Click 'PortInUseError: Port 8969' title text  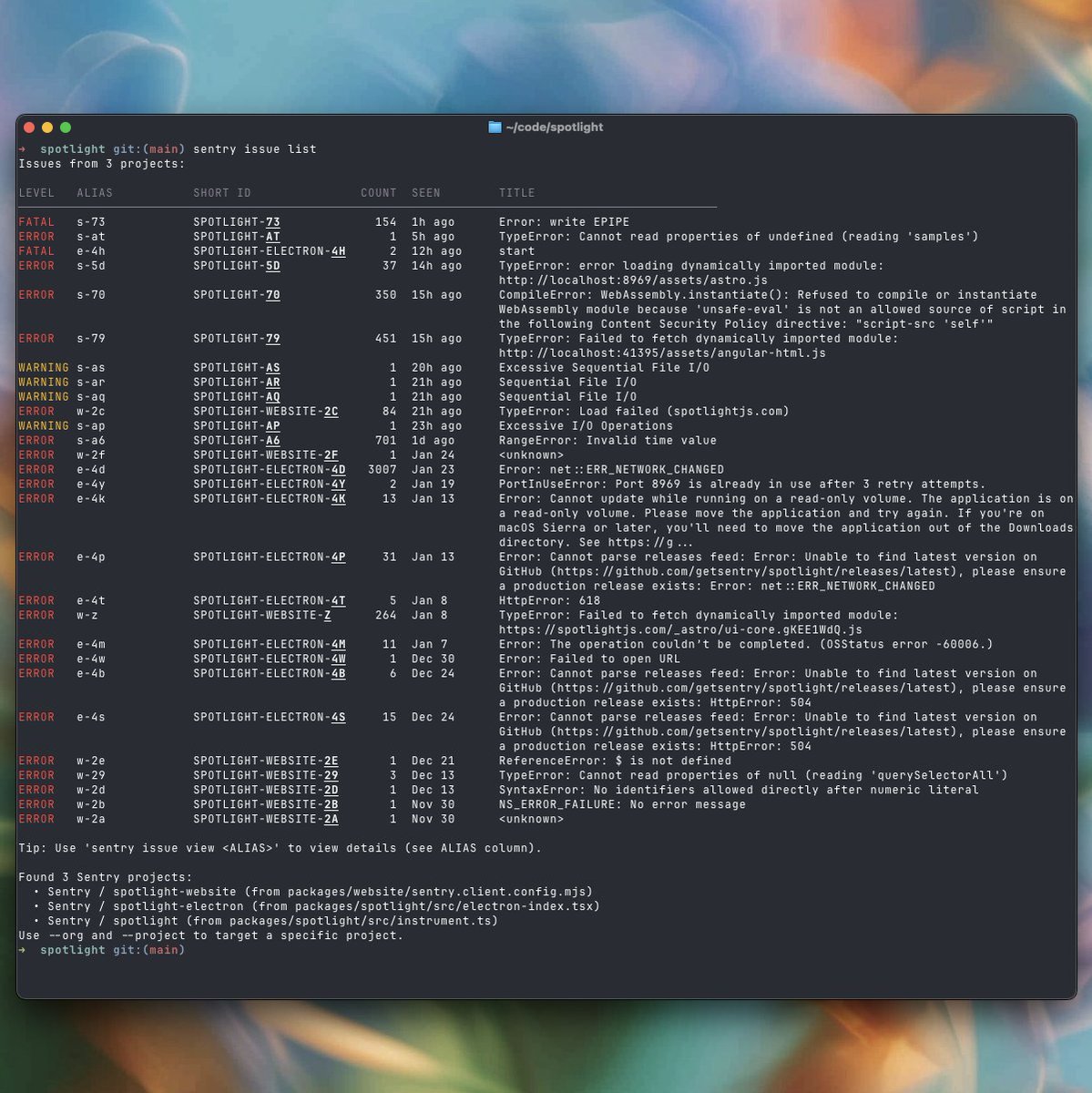point(743,485)
